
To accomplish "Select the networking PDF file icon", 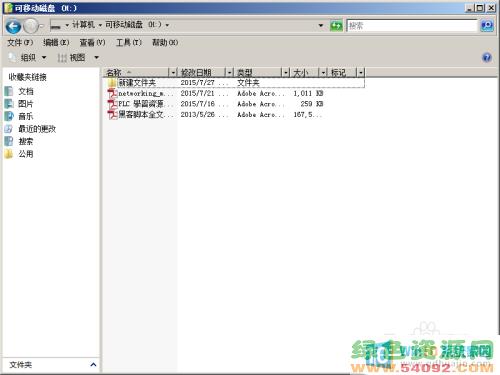I will 112,93.
